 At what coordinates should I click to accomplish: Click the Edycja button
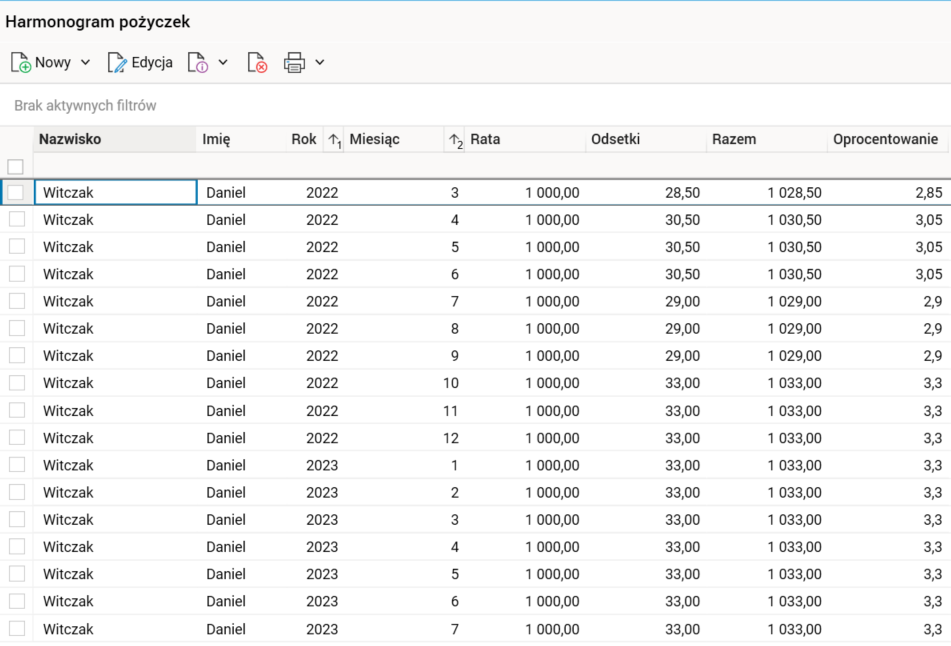tap(140, 62)
